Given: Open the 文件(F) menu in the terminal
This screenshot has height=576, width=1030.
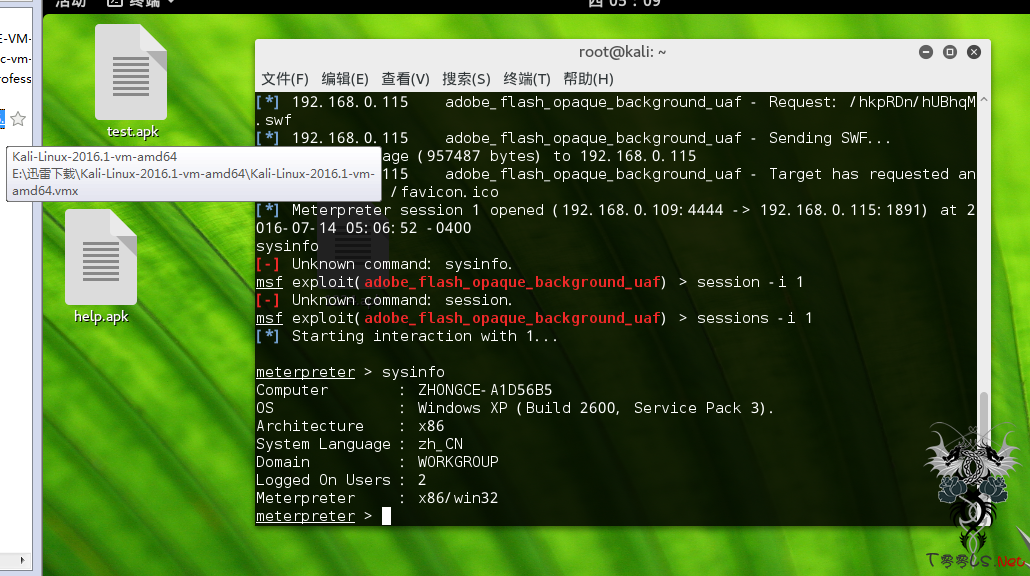Looking at the screenshot, I should pyautogui.click(x=285, y=79).
